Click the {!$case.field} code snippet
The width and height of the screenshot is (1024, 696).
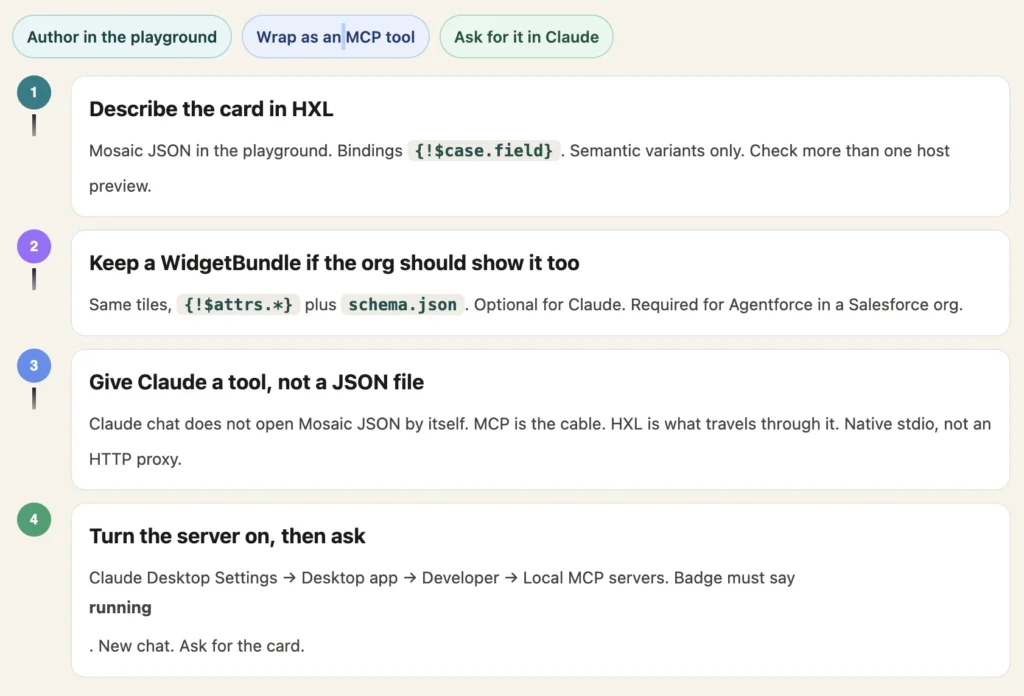tap(483, 151)
